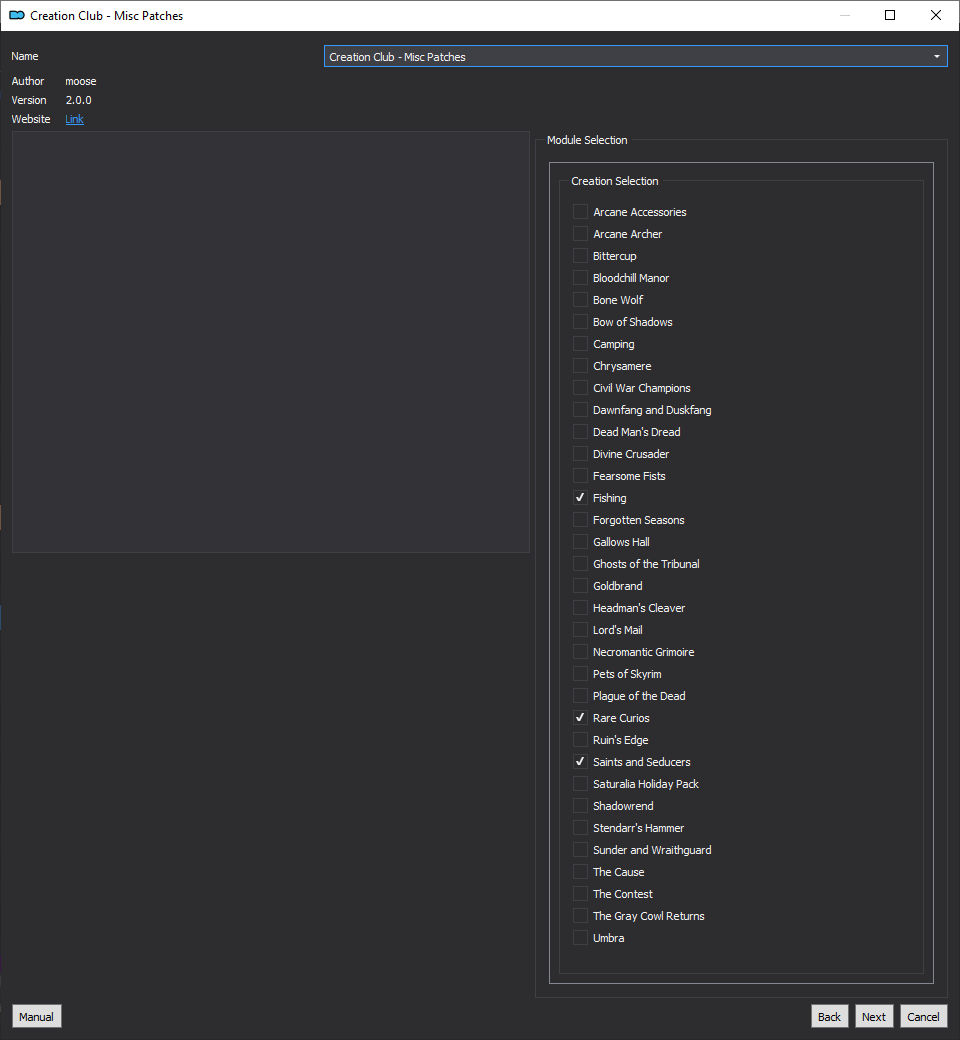Cancel the installer dialog
This screenshot has height=1040, width=960.
click(x=923, y=1017)
